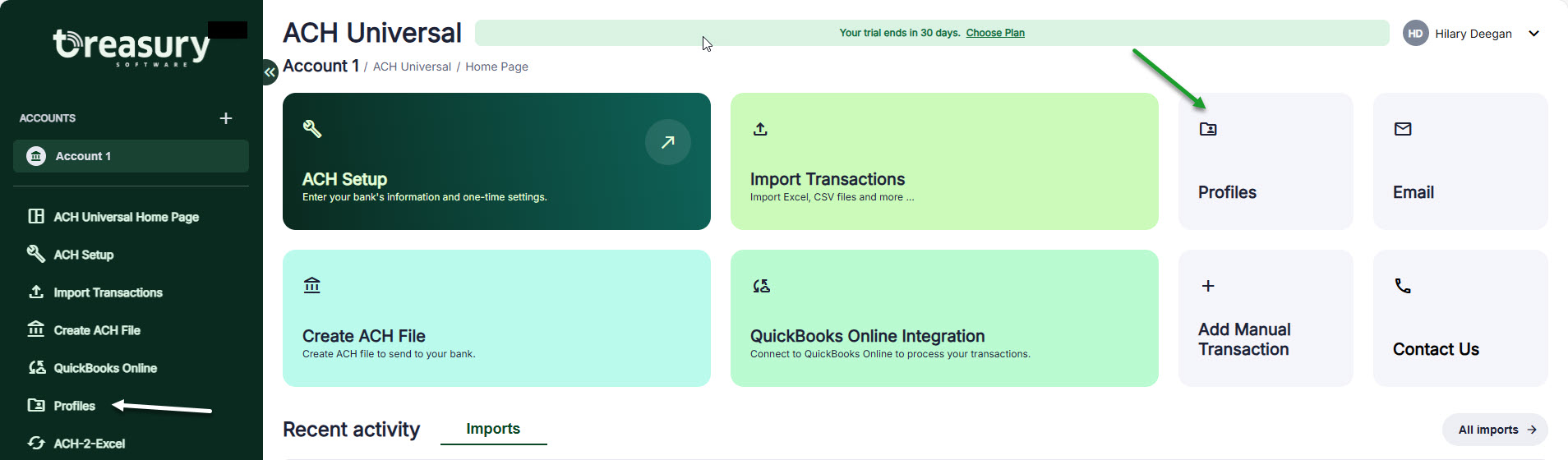Screen dimensions: 1568x460
Task: Click the sync icon on QuickBooks Integration card
Action: [x=761, y=286]
